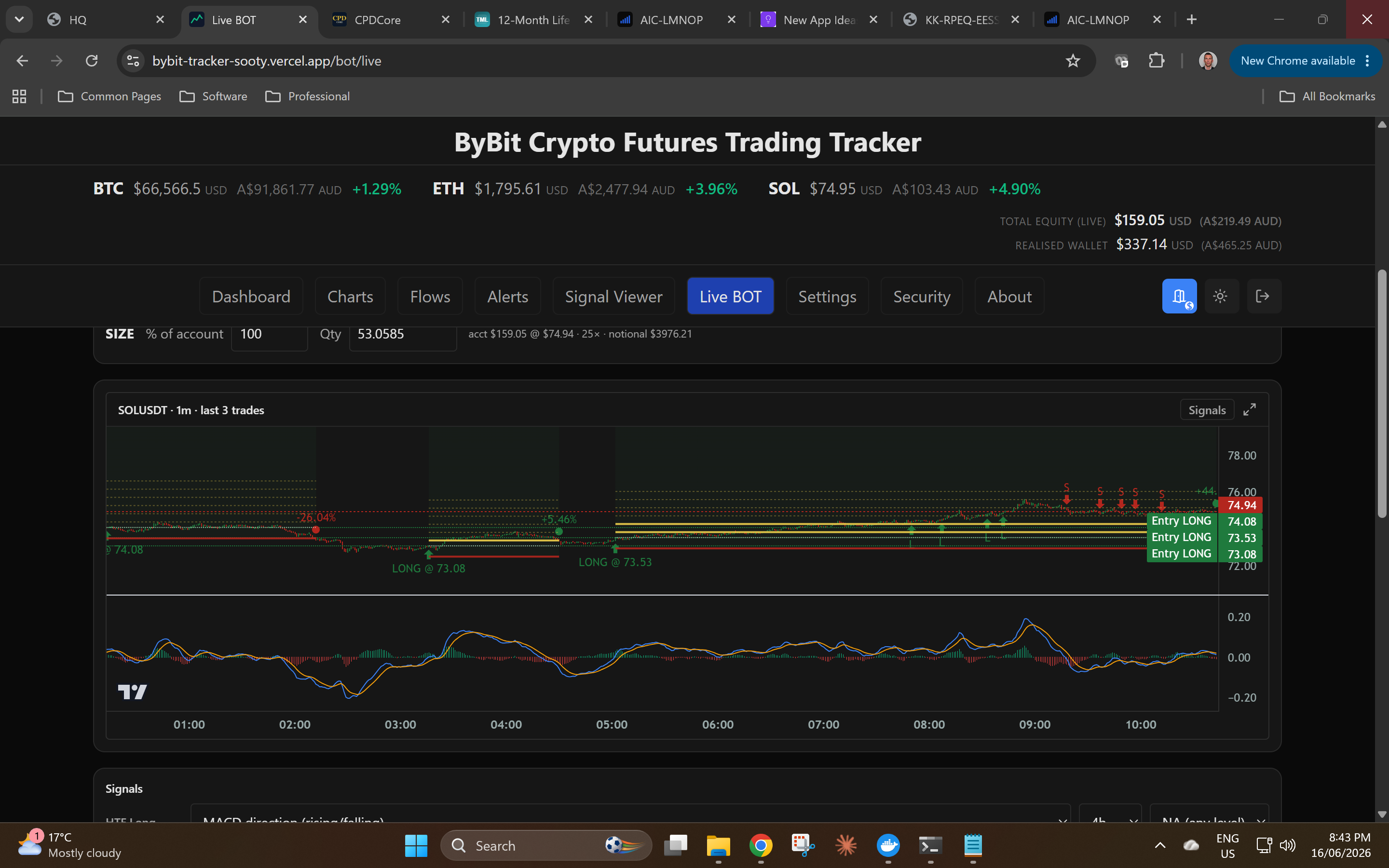This screenshot has height=868, width=1389.
Task: Expand SOLUSDT chart to fullscreen
Action: (1250, 409)
